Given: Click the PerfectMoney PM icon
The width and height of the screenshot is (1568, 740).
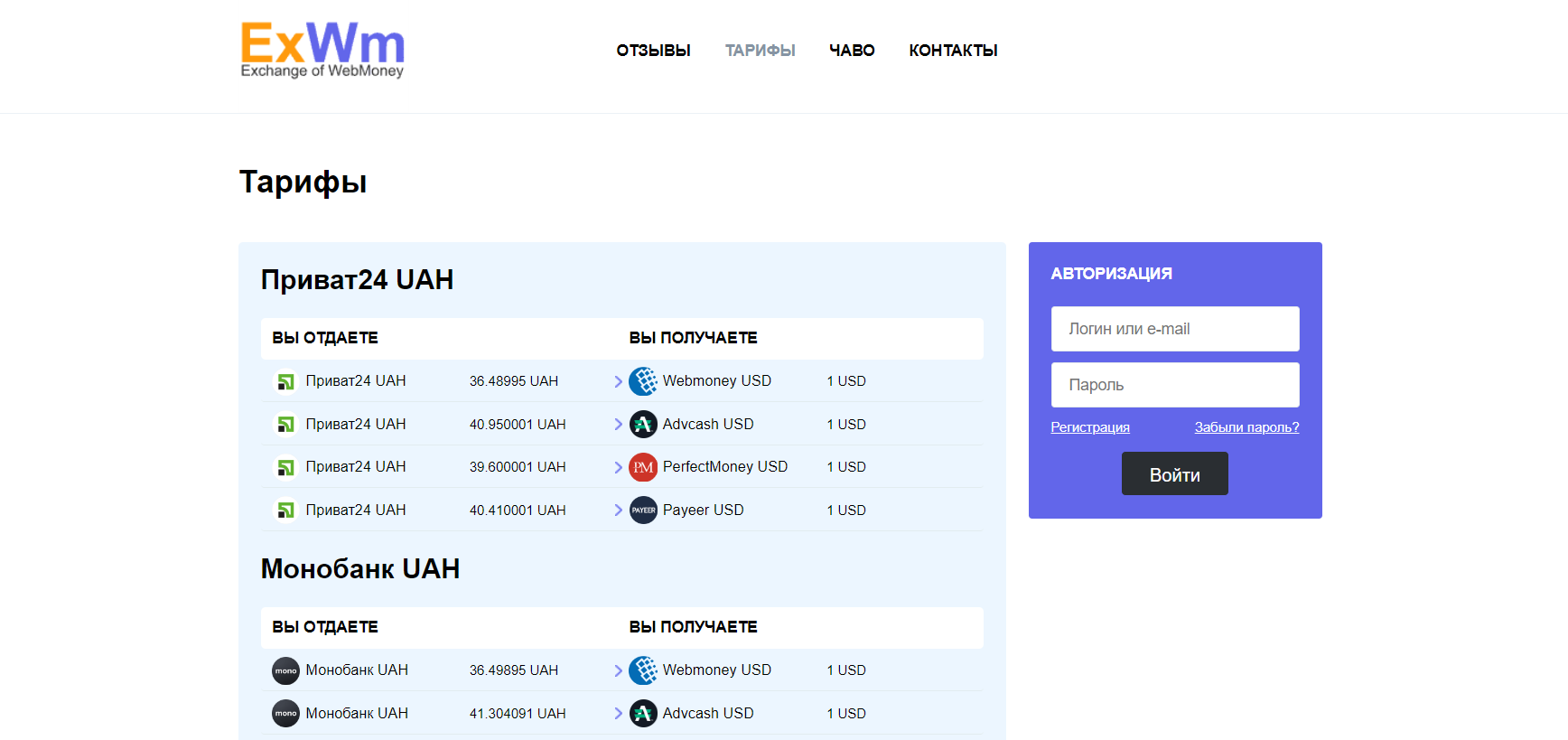Looking at the screenshot, I should click(x=643, y=467).
